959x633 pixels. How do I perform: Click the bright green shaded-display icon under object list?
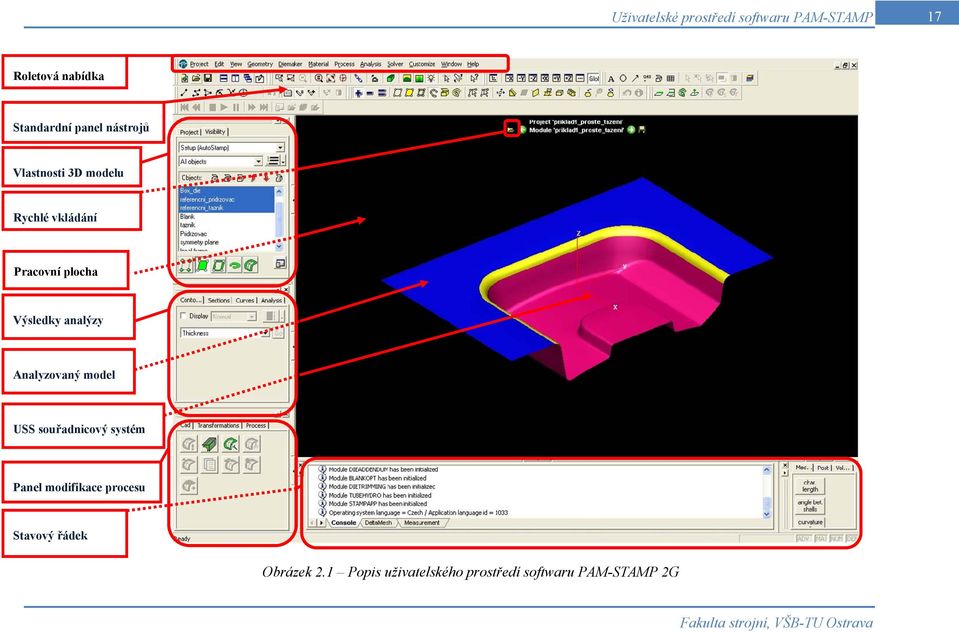tap(202, 265)
